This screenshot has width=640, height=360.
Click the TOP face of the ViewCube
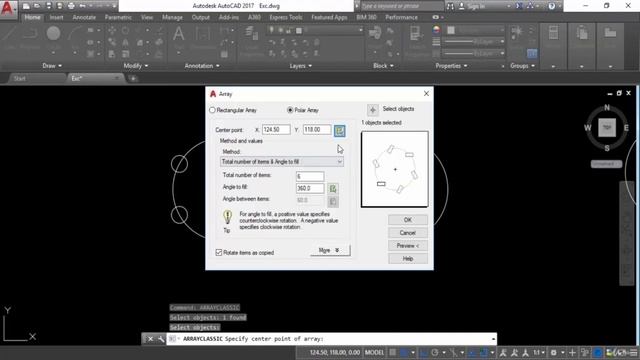point(607,128)
